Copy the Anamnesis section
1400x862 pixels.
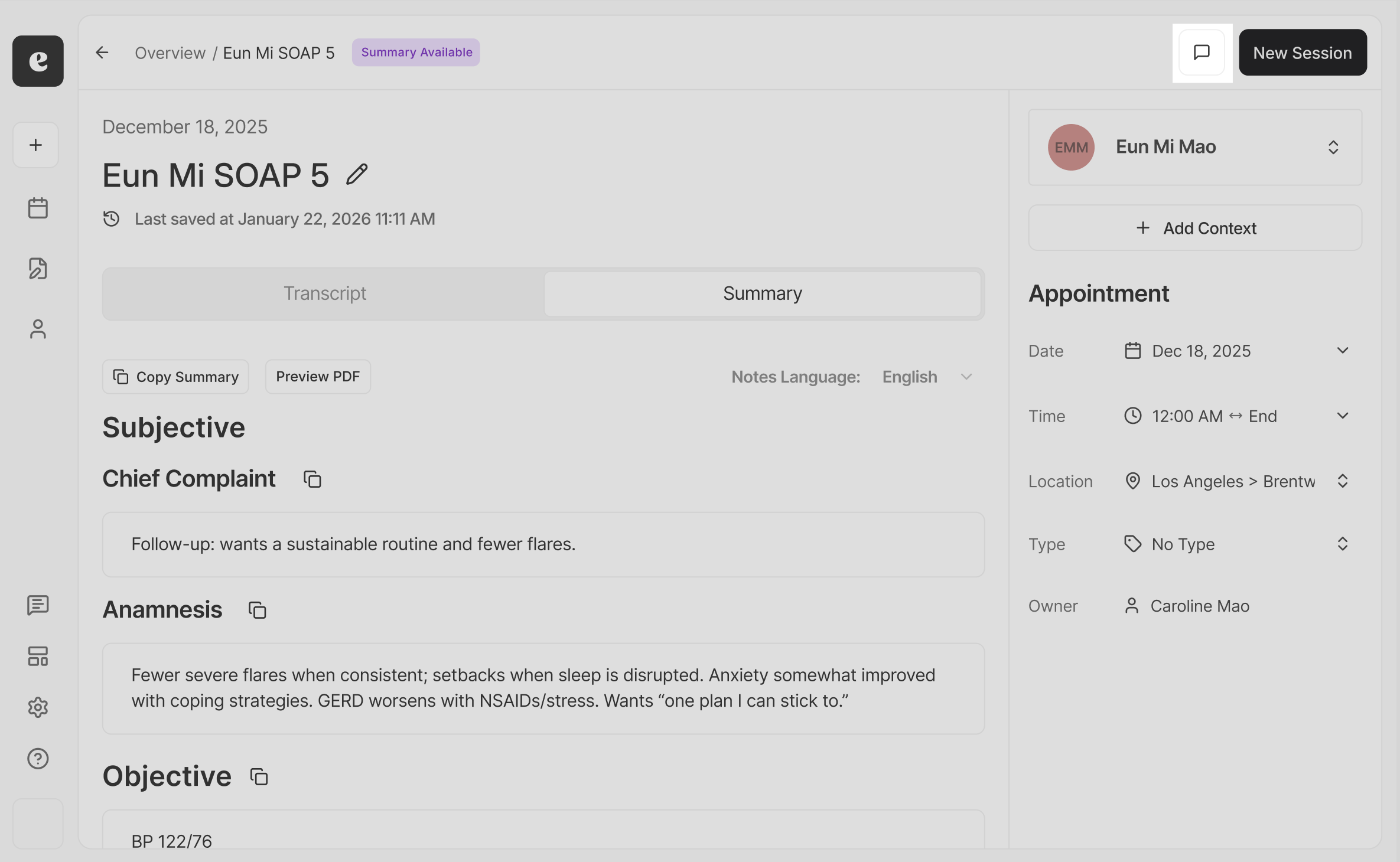[x=257, y=610]
